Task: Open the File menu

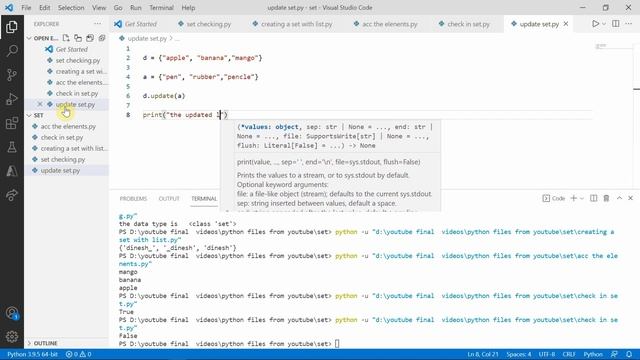Action: click(x=26, y=7)
